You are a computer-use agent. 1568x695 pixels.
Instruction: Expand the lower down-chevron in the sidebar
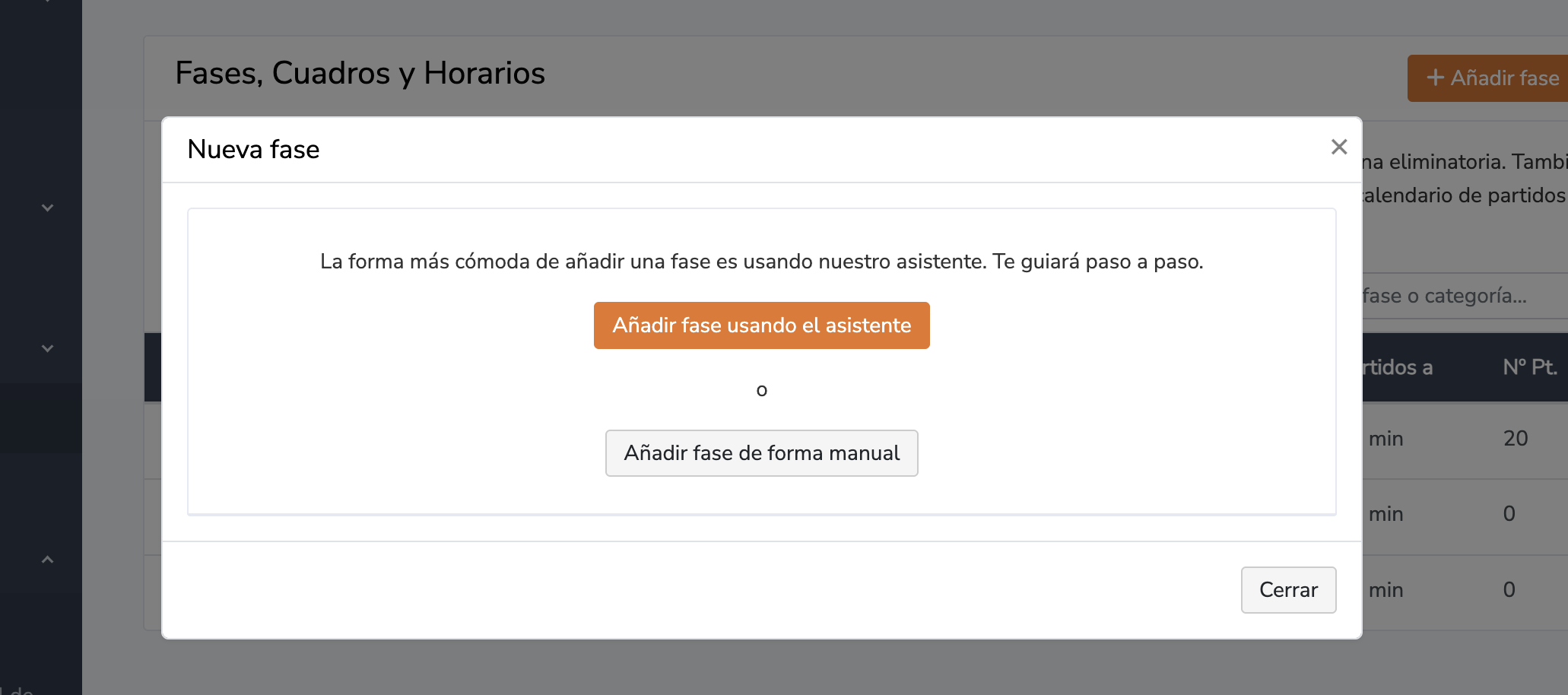pos(47,348)
